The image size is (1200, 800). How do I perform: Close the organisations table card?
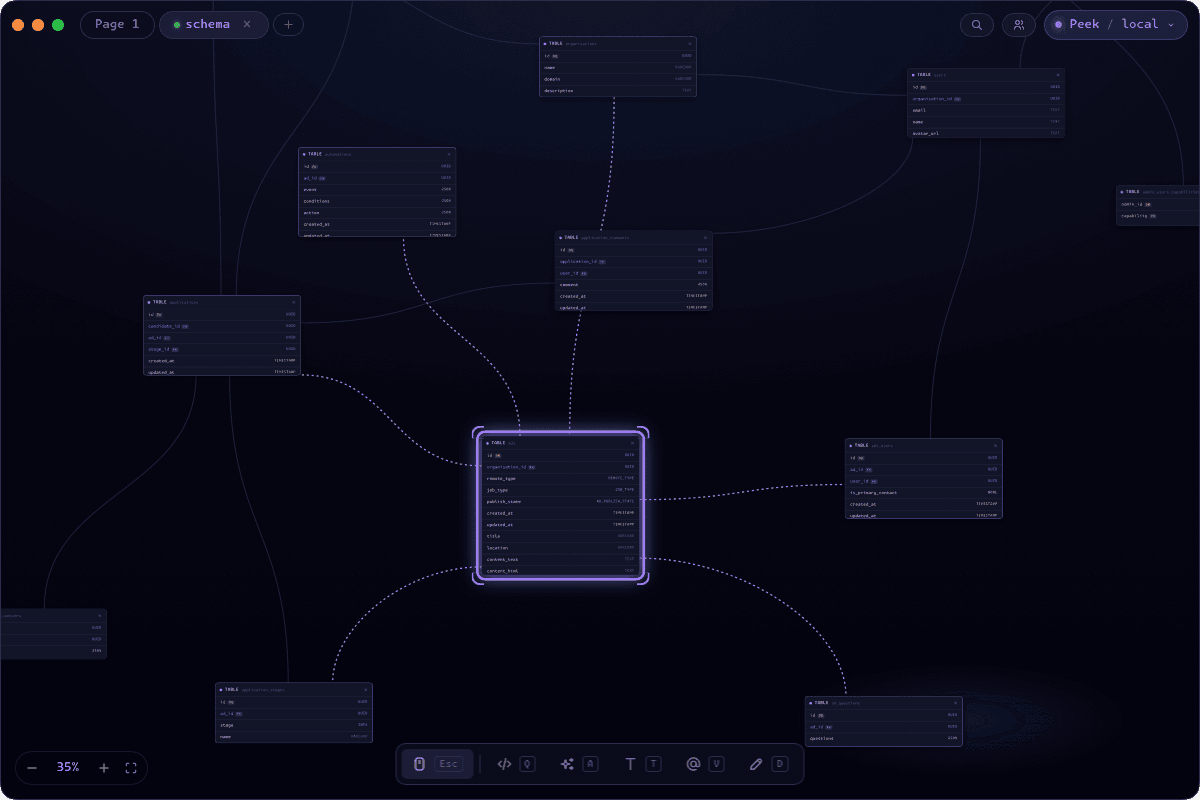pos(689,43)
